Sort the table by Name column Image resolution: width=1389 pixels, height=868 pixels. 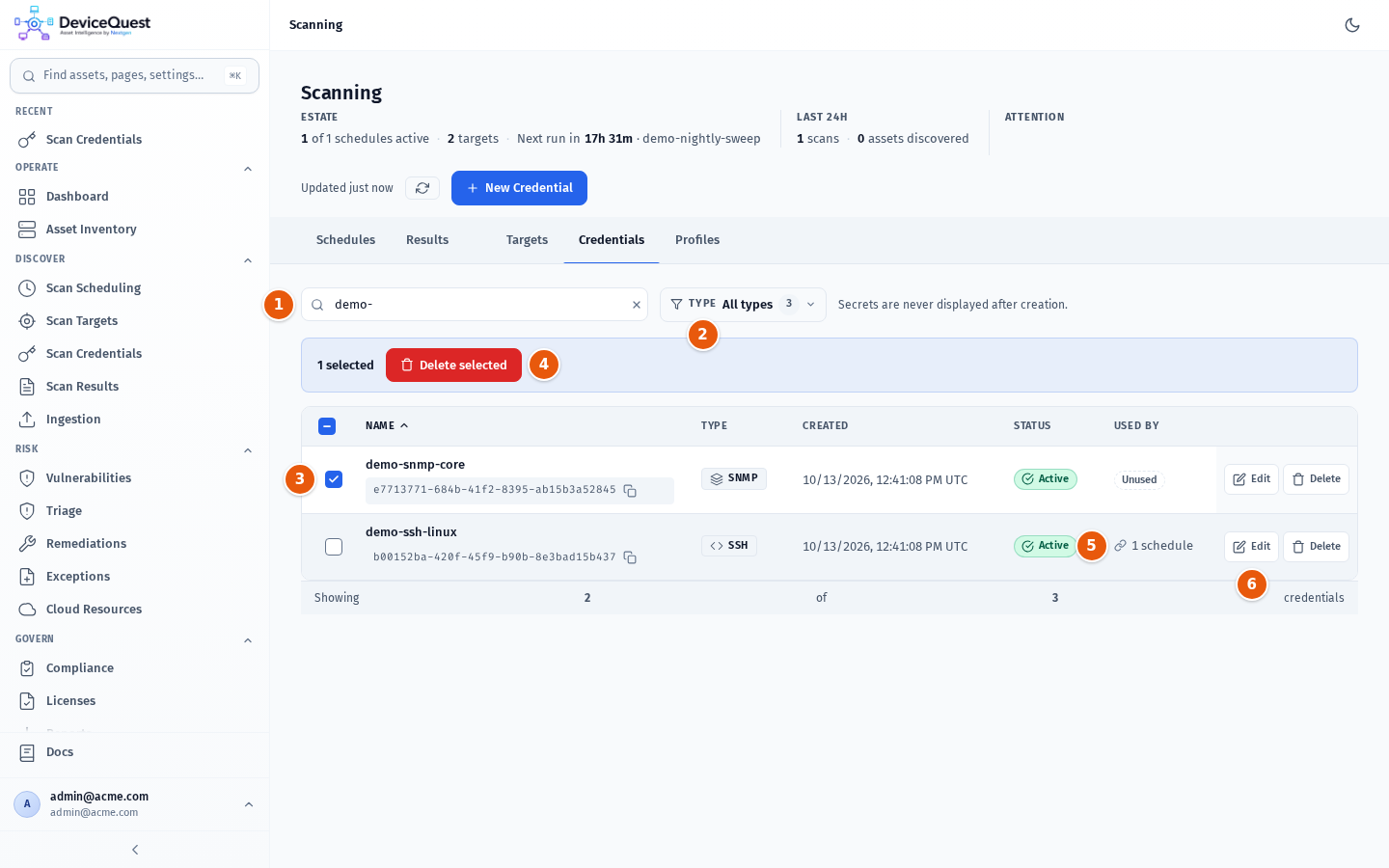point(387,426)
